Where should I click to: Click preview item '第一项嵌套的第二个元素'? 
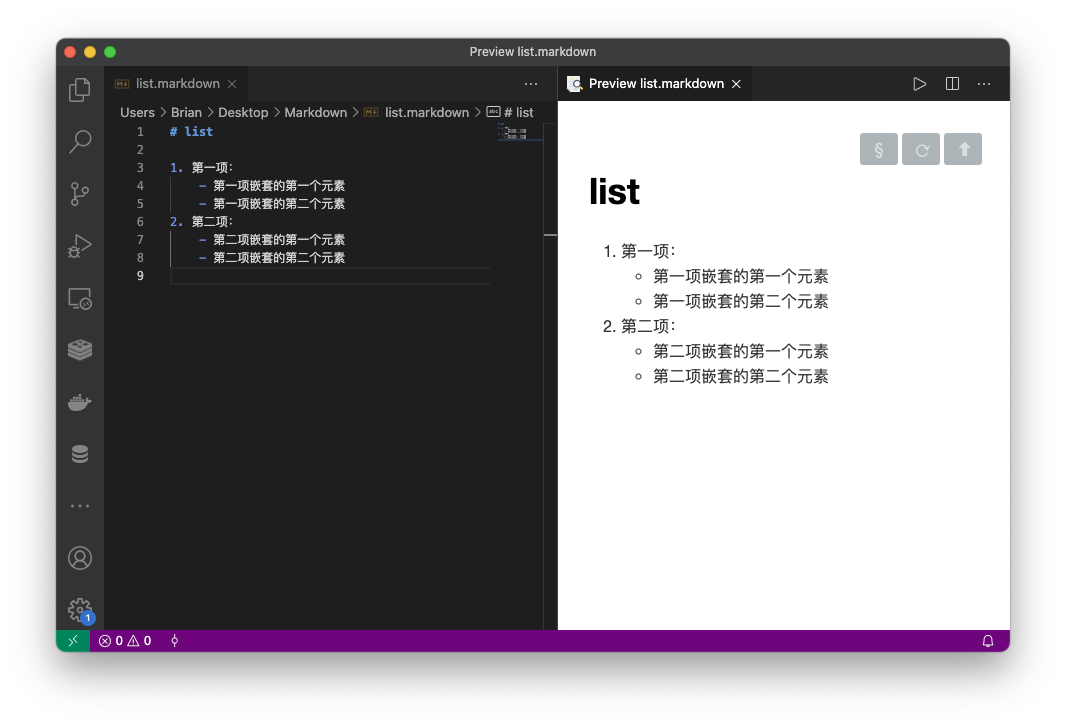pyautogui.click(x=740, y=301)
